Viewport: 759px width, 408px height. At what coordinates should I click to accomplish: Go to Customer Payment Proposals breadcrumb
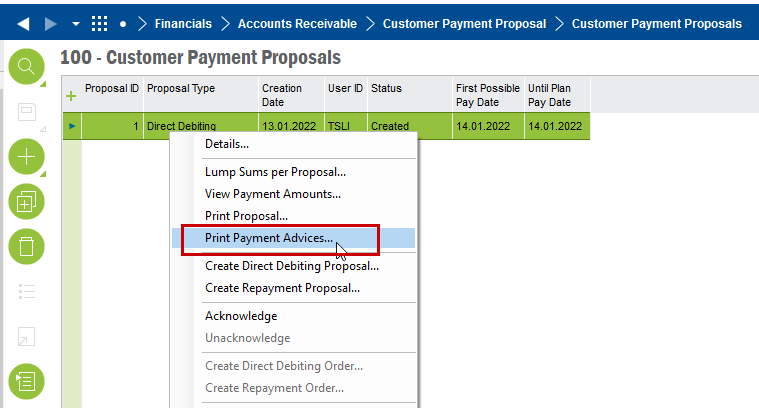(x=656, y=24)
